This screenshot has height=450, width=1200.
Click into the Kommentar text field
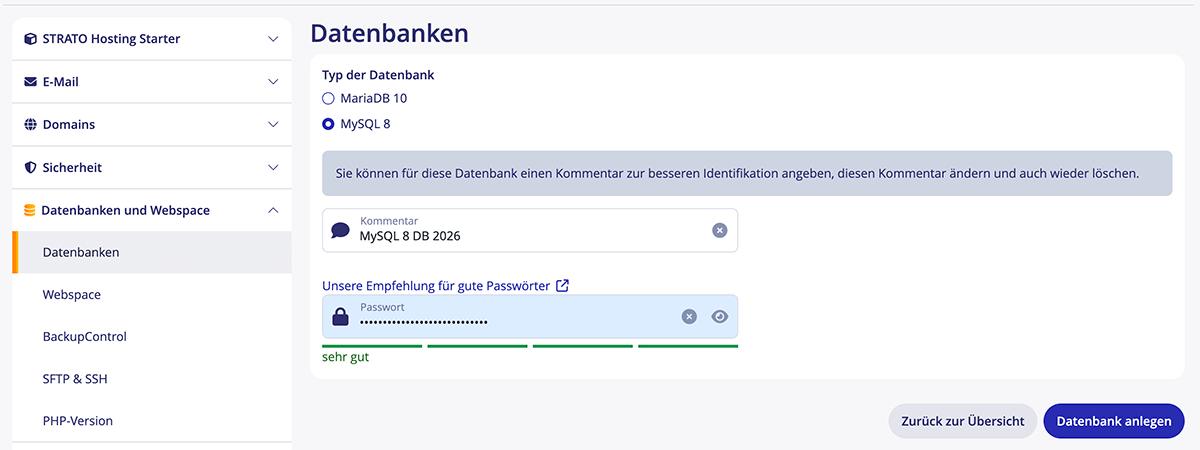click(530, 236)
